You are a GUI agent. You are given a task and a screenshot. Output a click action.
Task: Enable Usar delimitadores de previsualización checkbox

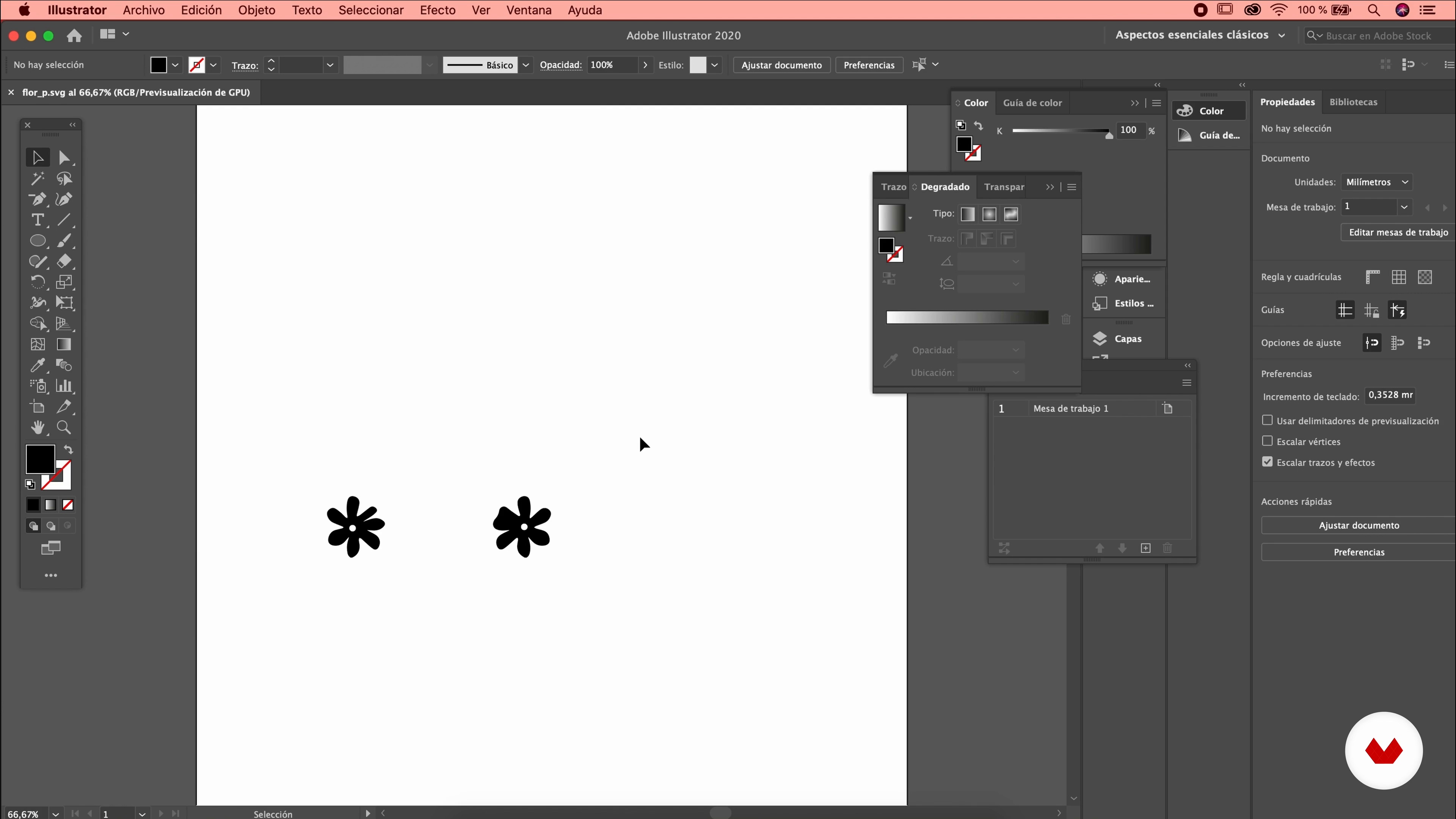[1267, 420]
